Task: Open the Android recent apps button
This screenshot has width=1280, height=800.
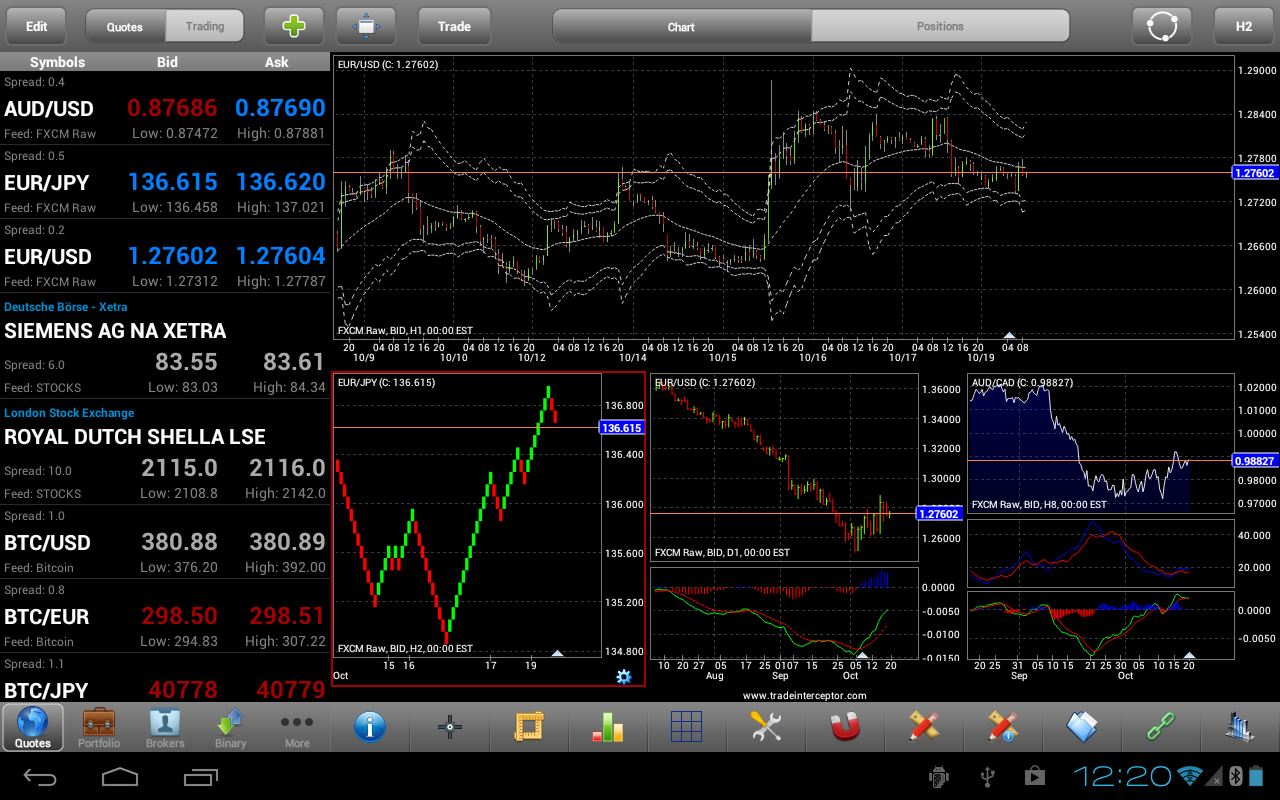Action: pos(200,776)
